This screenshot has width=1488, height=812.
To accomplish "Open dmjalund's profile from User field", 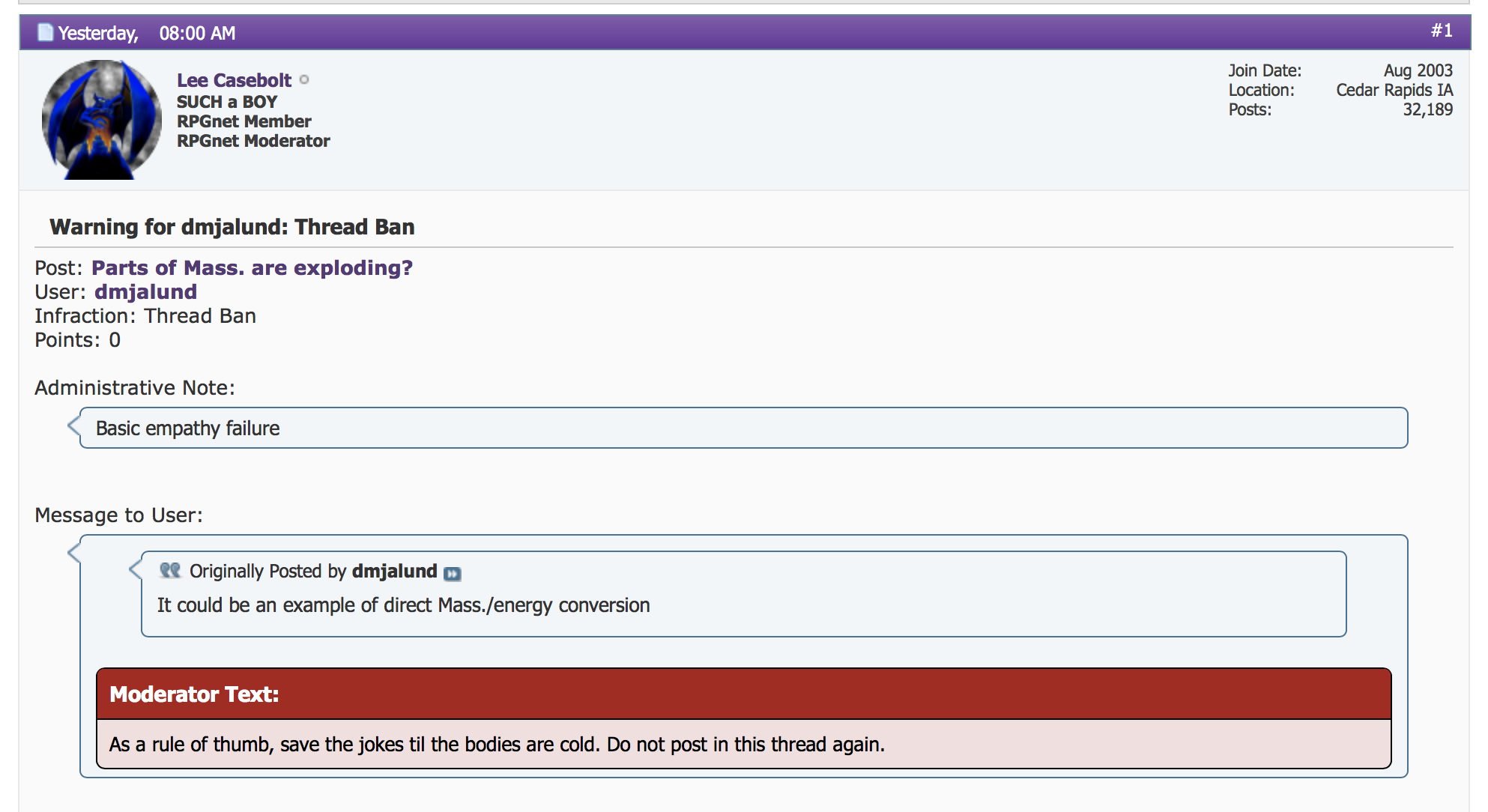I will pyautogui.click(x=145, y=291).
